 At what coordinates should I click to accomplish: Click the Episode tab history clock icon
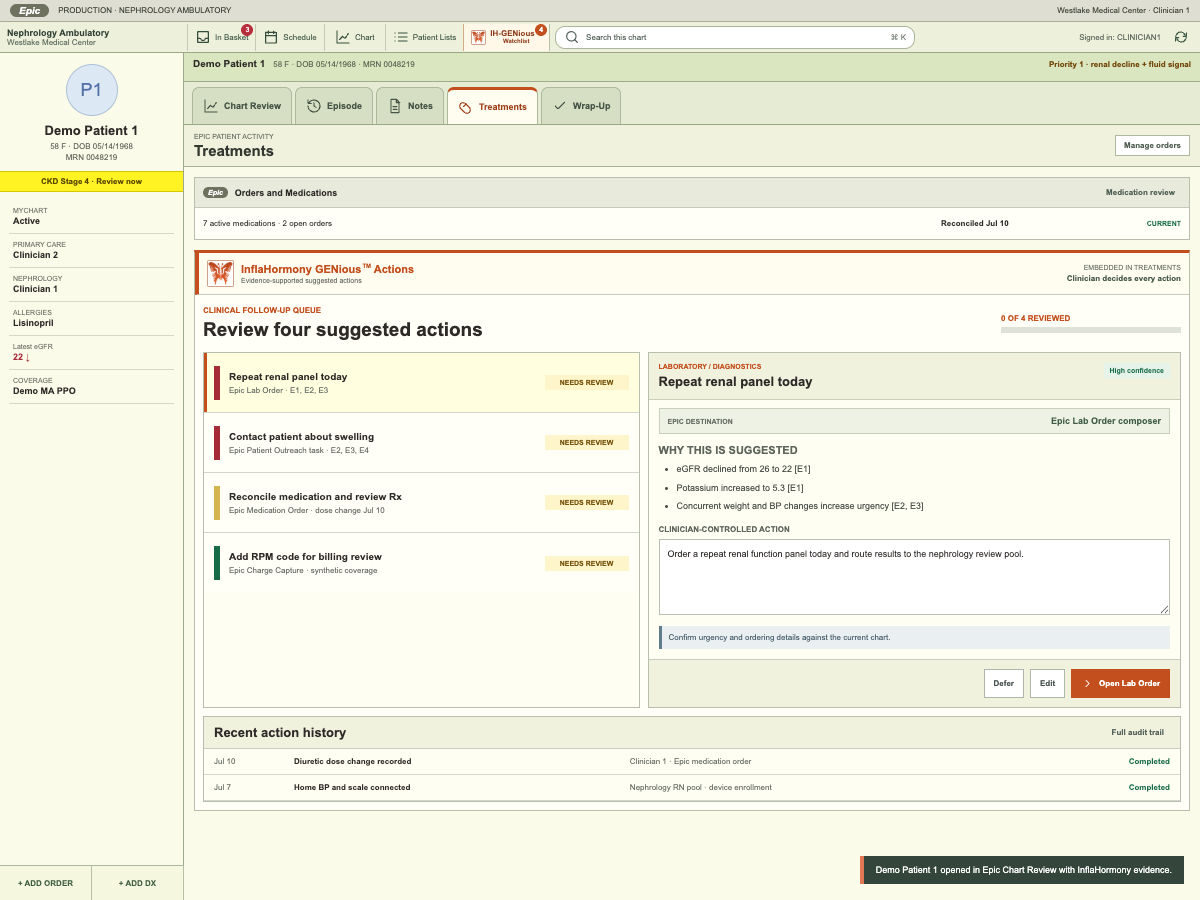click(314, 106)
